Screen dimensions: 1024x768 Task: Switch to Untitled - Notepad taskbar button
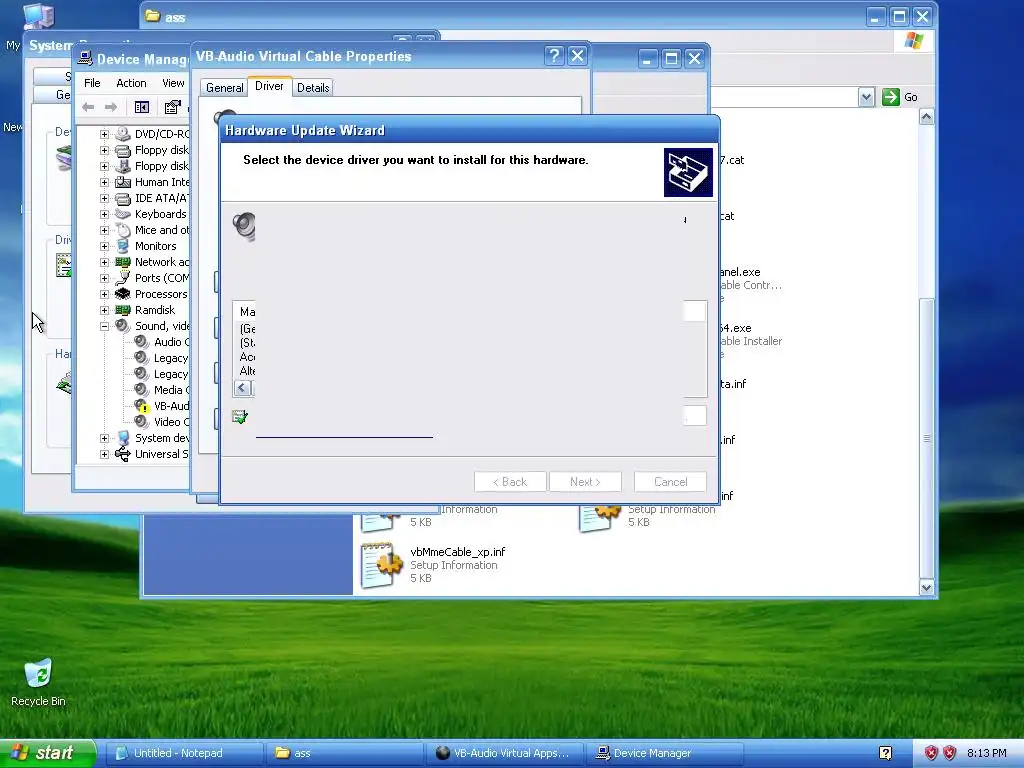coord(185,753)
